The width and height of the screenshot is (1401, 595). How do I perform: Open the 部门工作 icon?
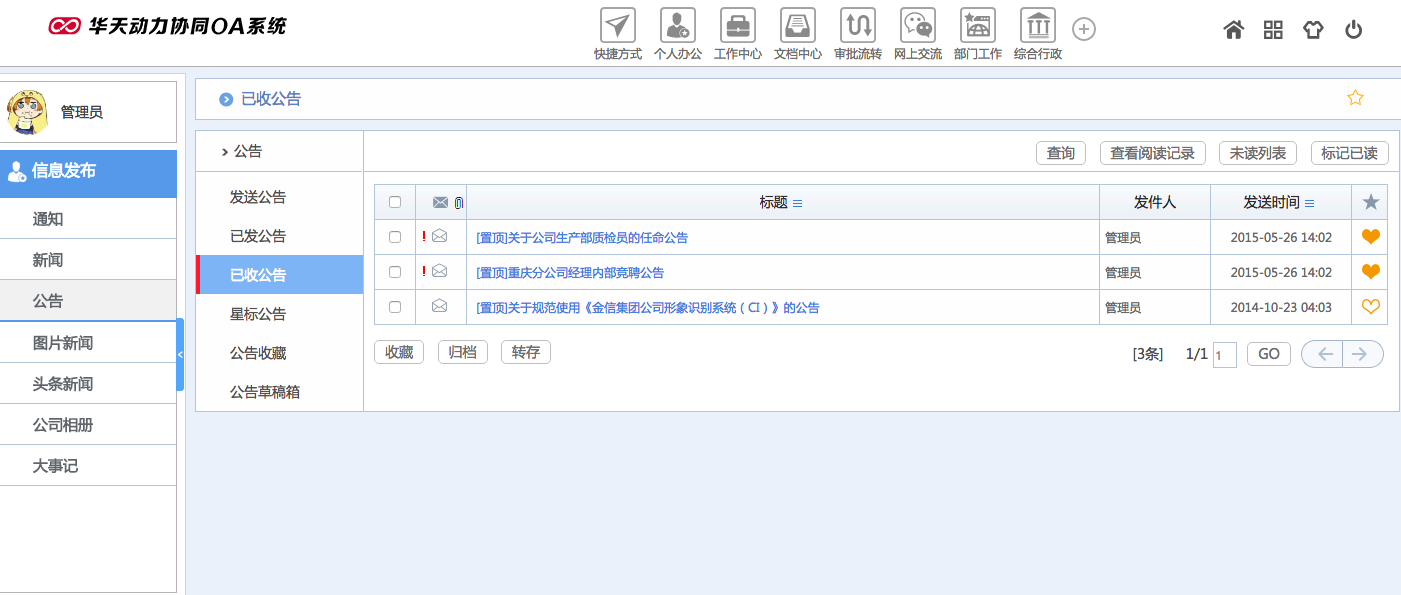(x=977, y=25)
